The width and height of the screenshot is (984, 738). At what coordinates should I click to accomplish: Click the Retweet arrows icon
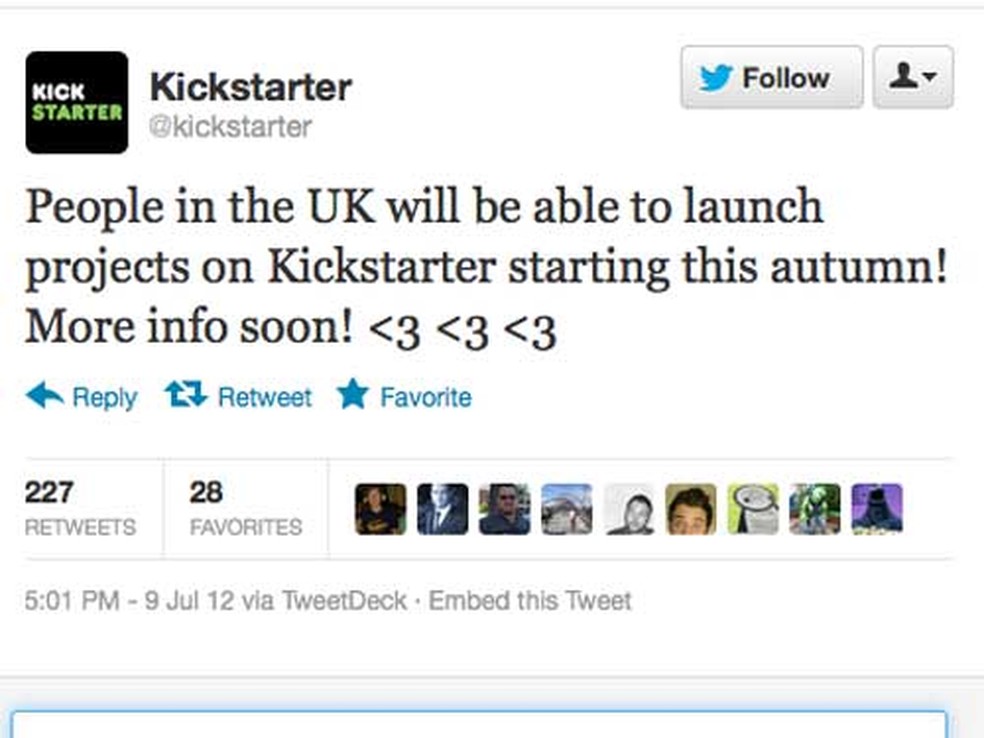point(186,395)
